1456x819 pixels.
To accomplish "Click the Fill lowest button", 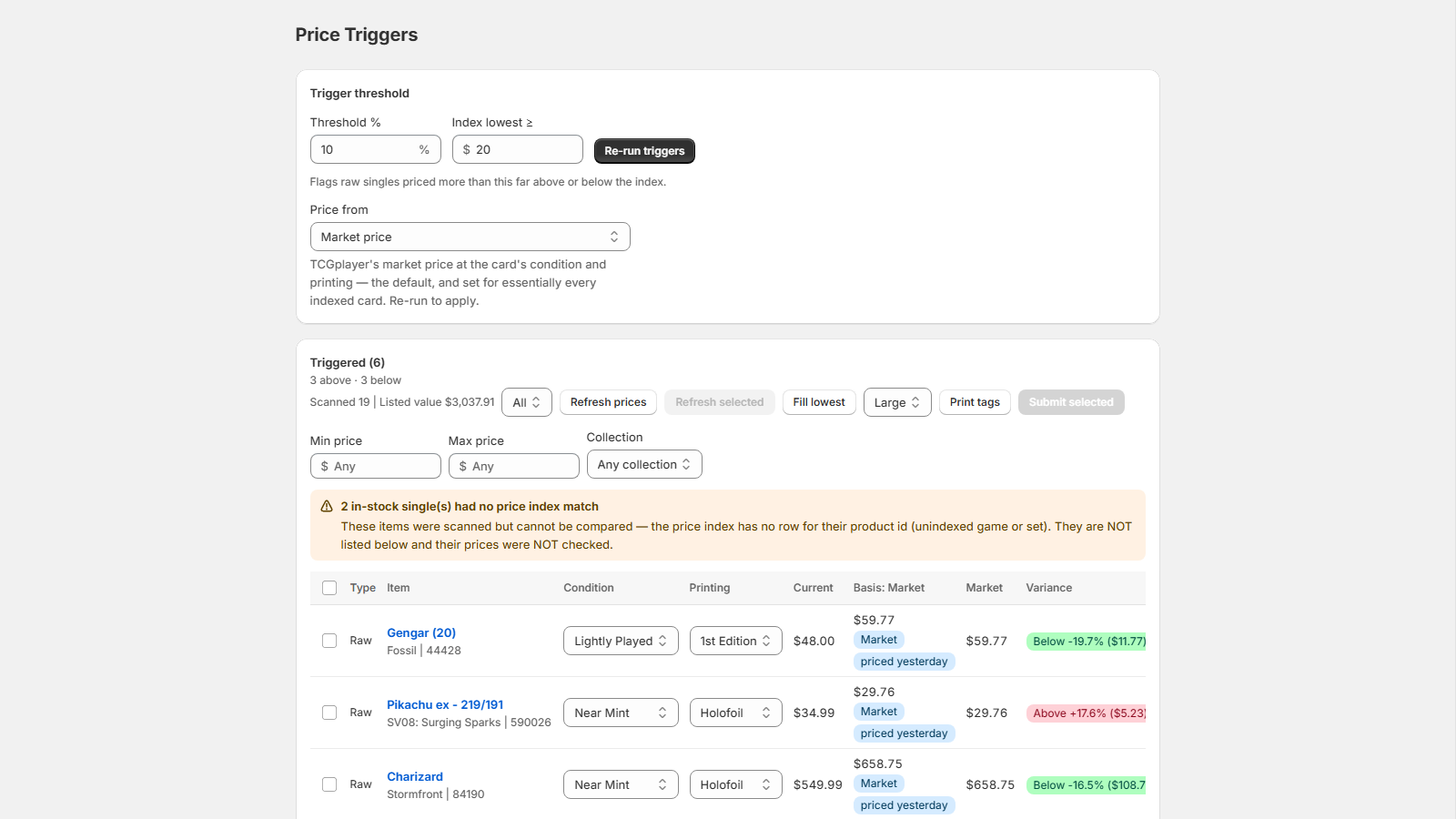I will coord(819,402).
